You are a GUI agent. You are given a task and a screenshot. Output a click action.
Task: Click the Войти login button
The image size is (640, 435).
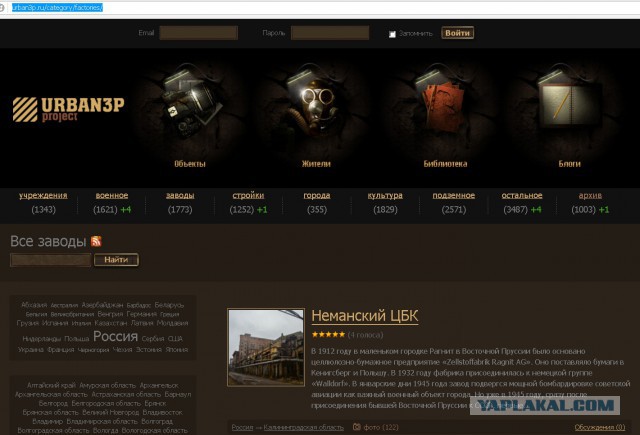click(x=458, y=33)
